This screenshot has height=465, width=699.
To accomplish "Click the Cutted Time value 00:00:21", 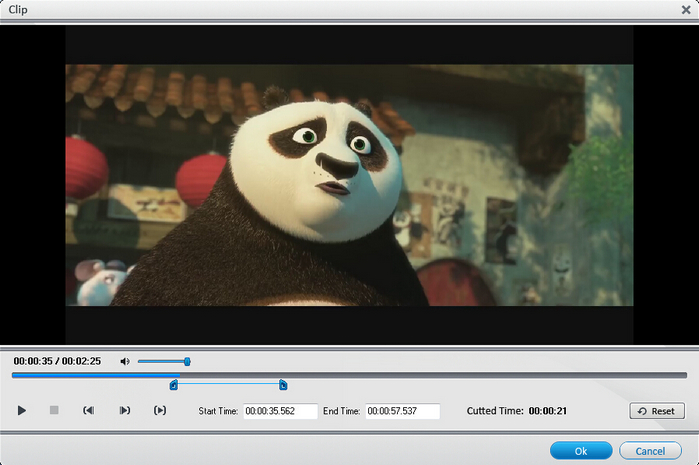I will click(547, 411).
